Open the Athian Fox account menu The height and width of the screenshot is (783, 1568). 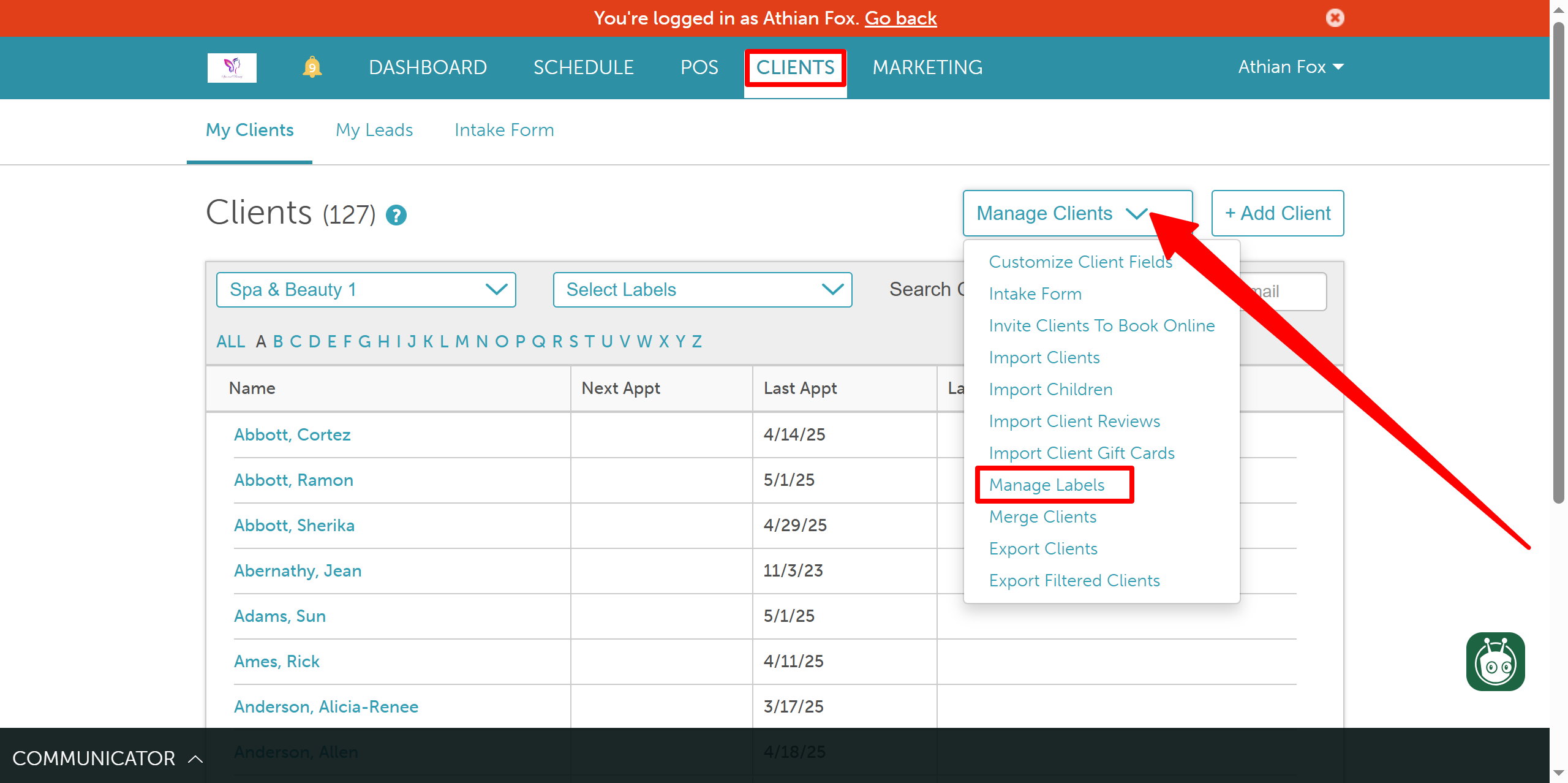tap(1290, 67)
